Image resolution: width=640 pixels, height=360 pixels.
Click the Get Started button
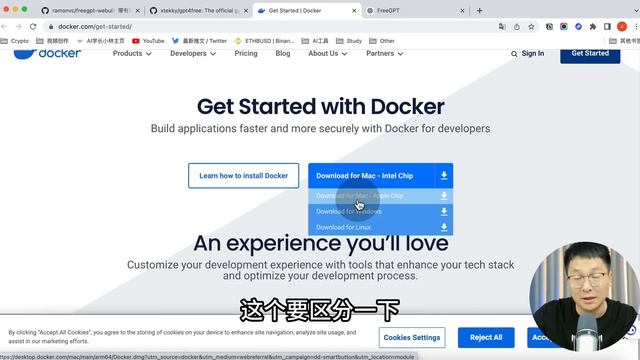[590, 55]
